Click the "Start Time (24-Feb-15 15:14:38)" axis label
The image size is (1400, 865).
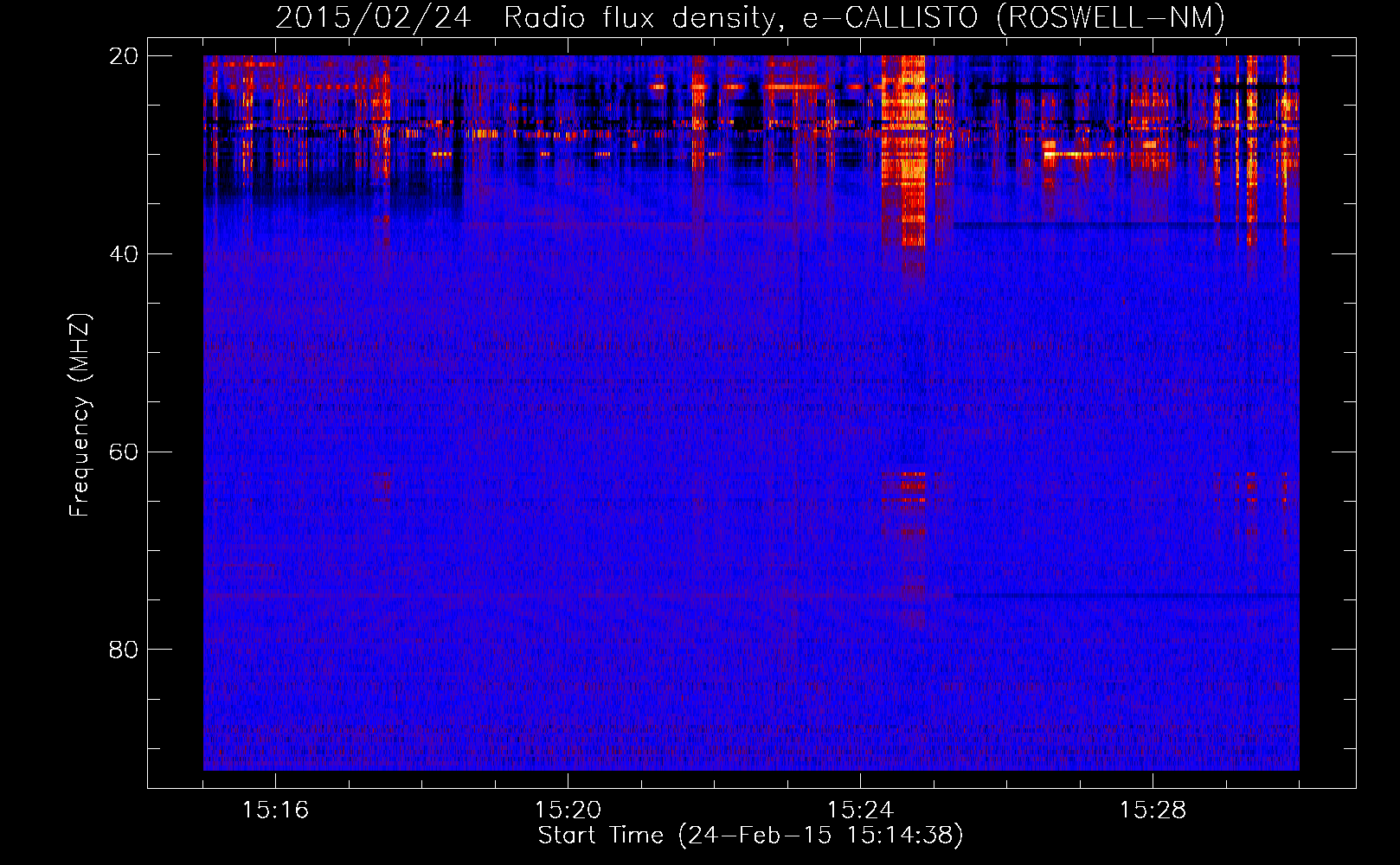point(750,836)
